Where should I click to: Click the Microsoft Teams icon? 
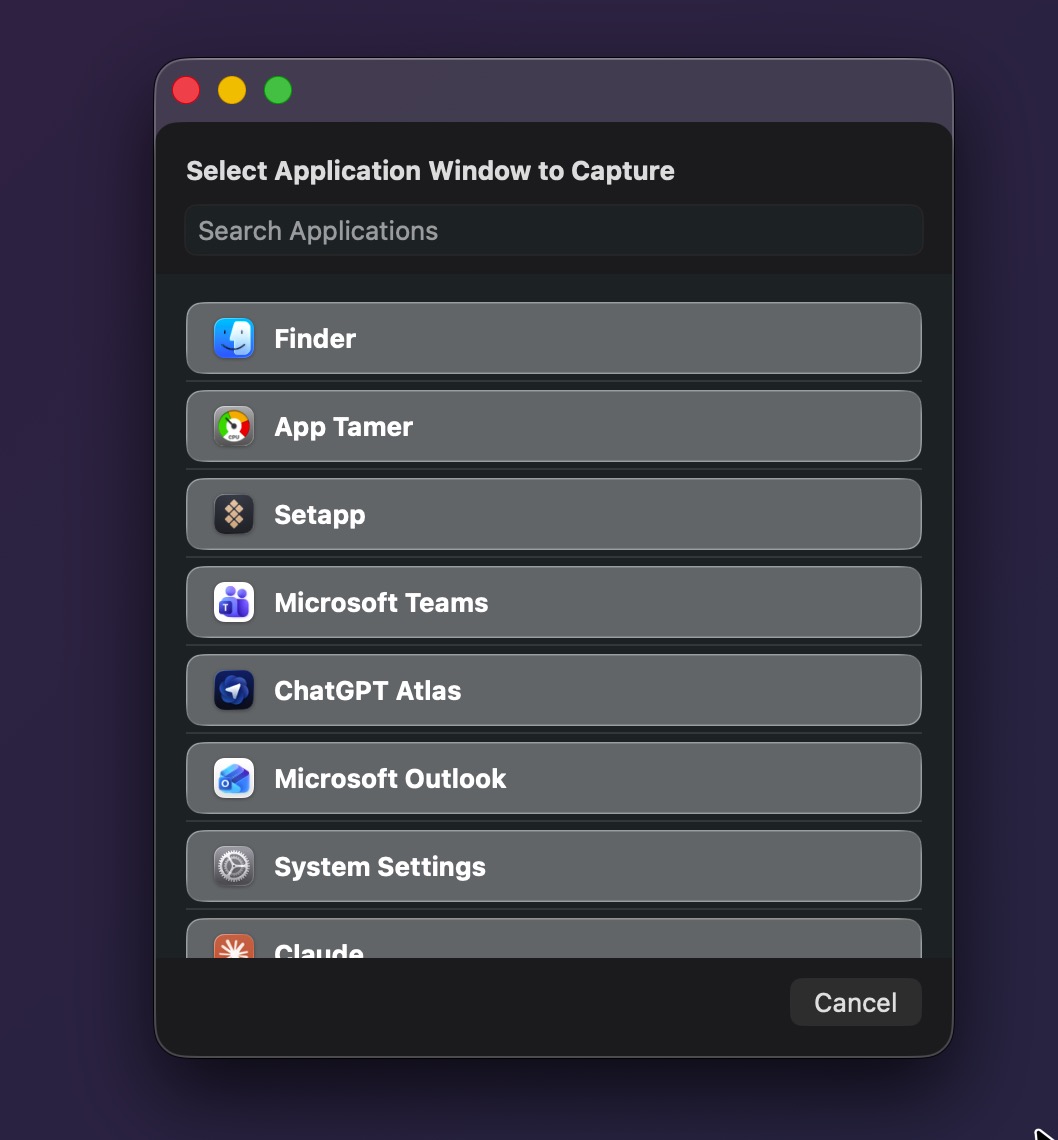point(233,602)
